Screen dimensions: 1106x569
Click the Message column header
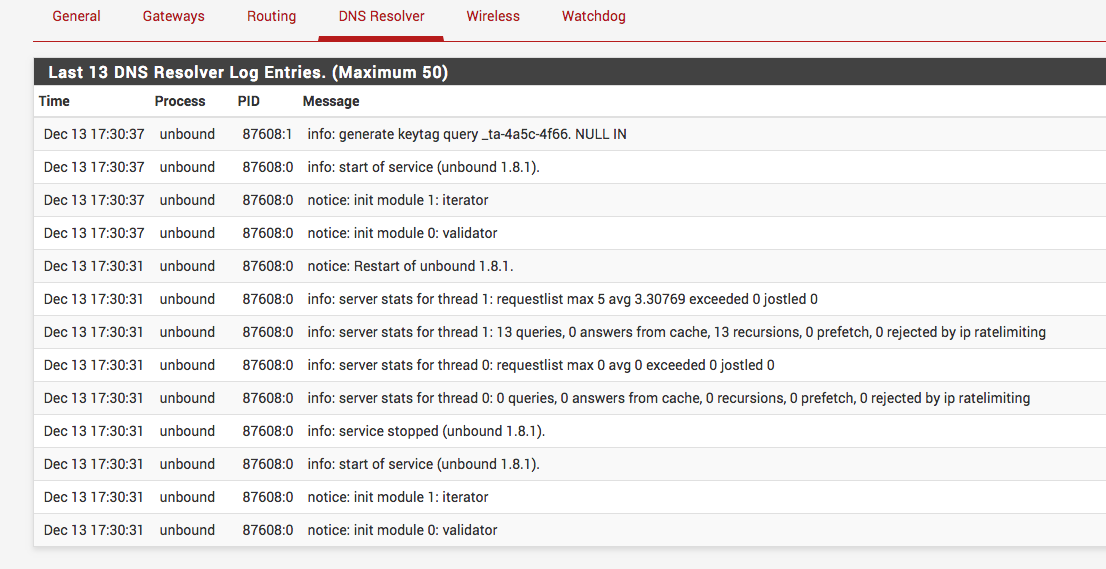point(331,101)
